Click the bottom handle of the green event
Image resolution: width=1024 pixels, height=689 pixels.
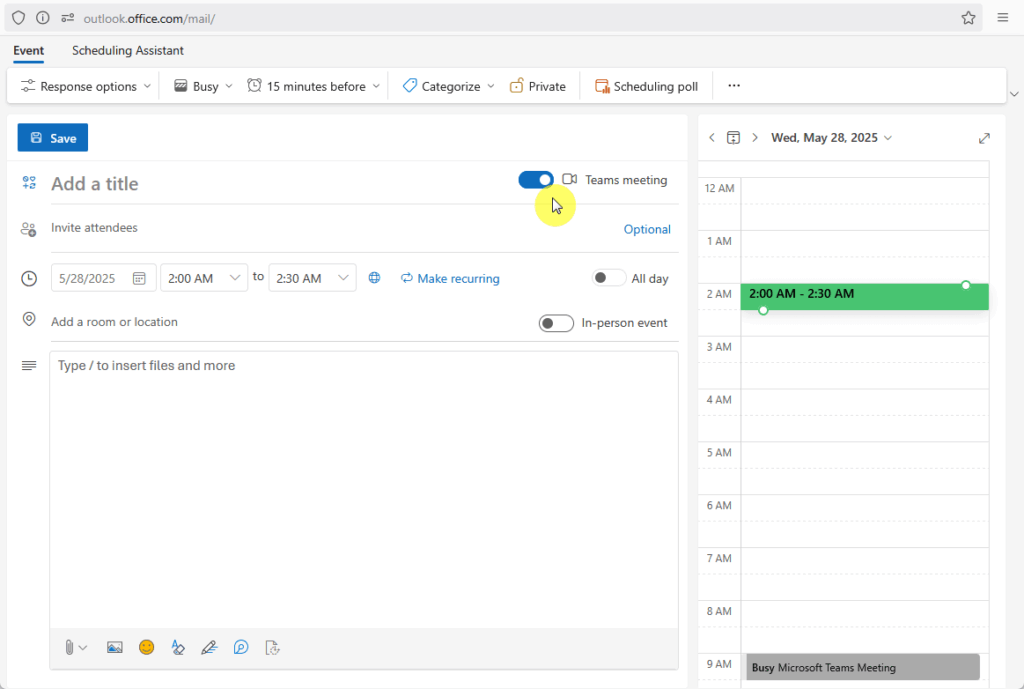click(763, 310)
